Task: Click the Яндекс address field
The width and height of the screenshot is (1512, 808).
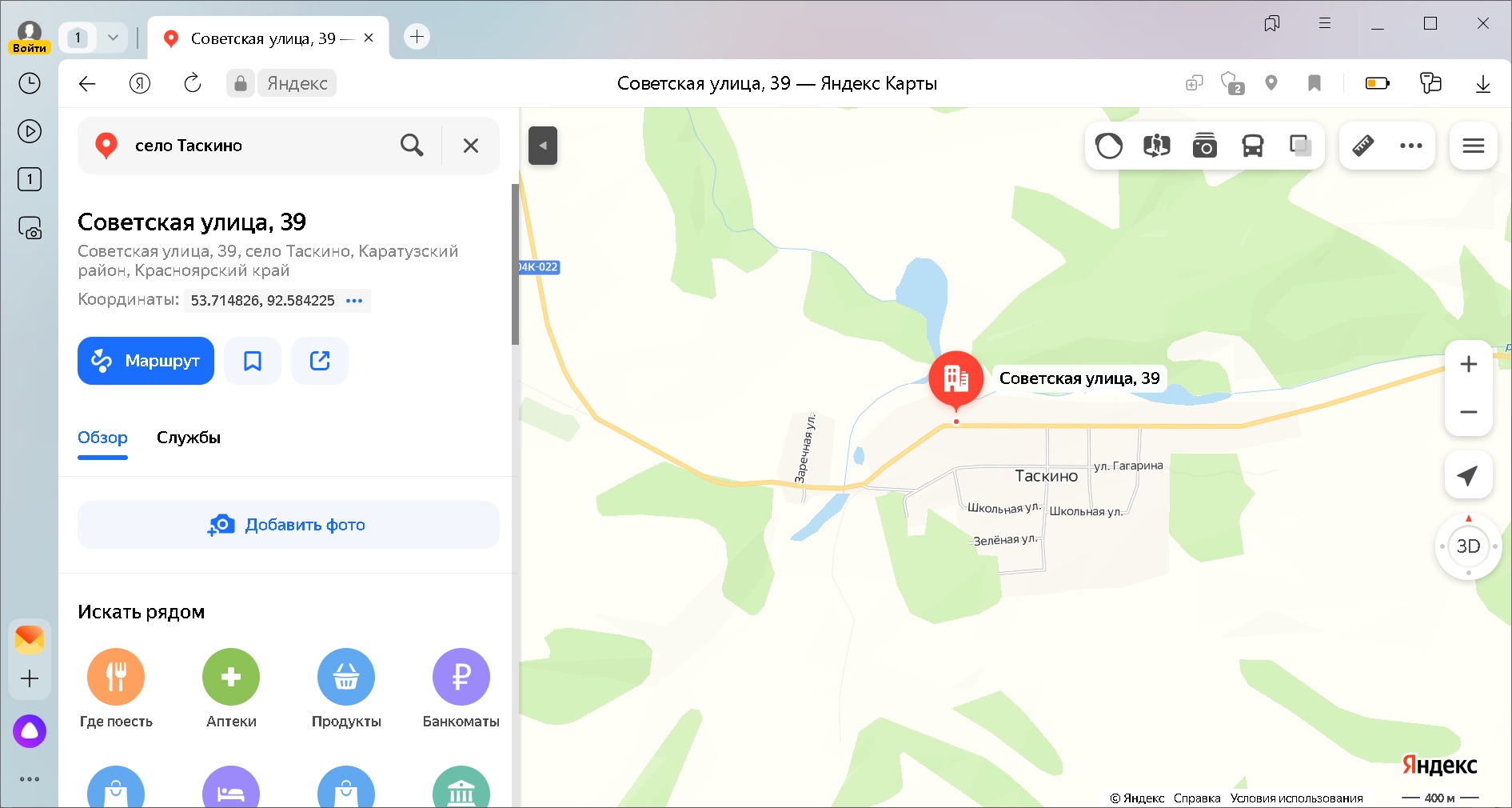Action: point(297,83)
